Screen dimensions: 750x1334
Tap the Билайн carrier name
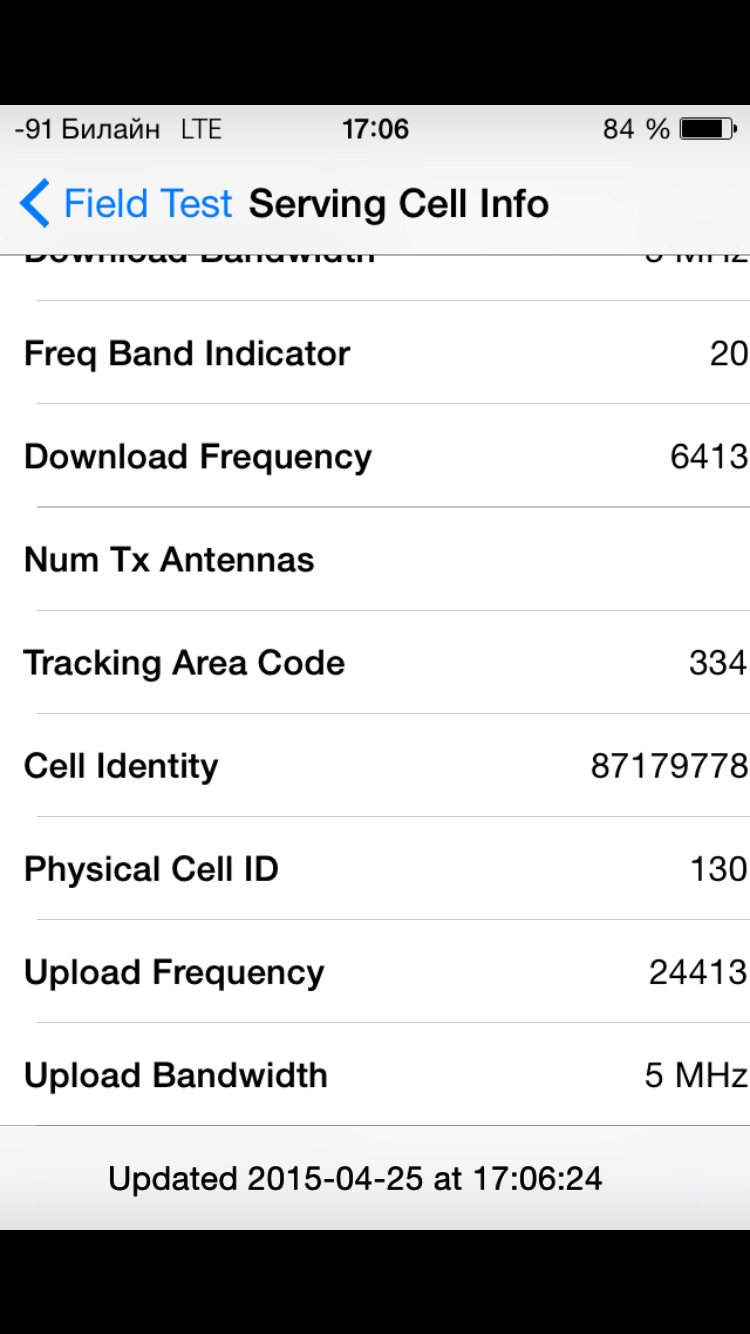[110, 129]
